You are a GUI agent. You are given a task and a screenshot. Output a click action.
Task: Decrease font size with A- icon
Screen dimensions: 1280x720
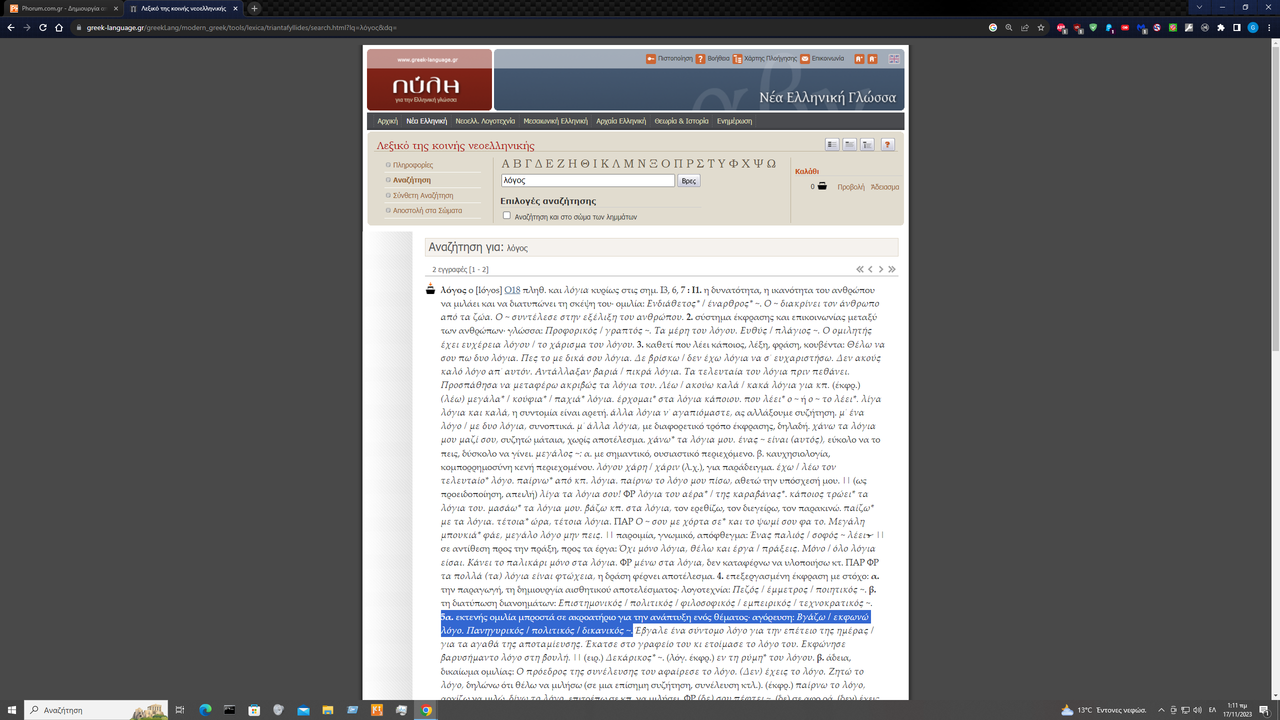pyautogui.click(x=872, y=59)
